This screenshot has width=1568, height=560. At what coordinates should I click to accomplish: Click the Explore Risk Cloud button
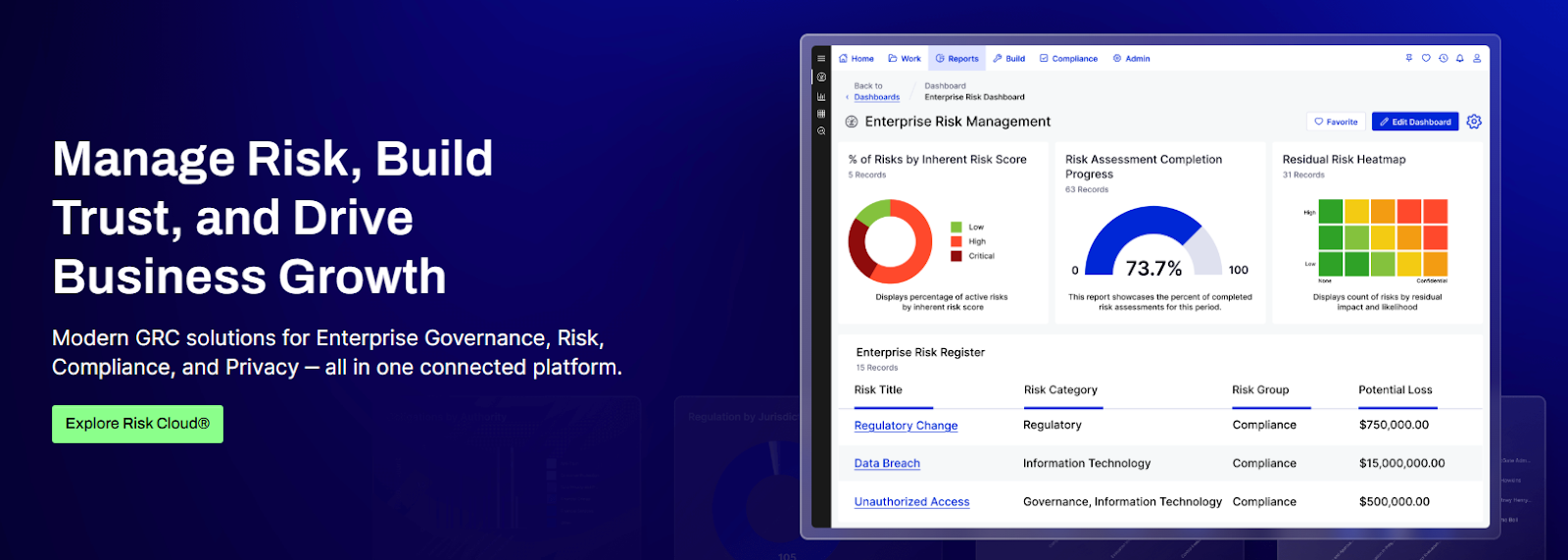click(137, 424)
